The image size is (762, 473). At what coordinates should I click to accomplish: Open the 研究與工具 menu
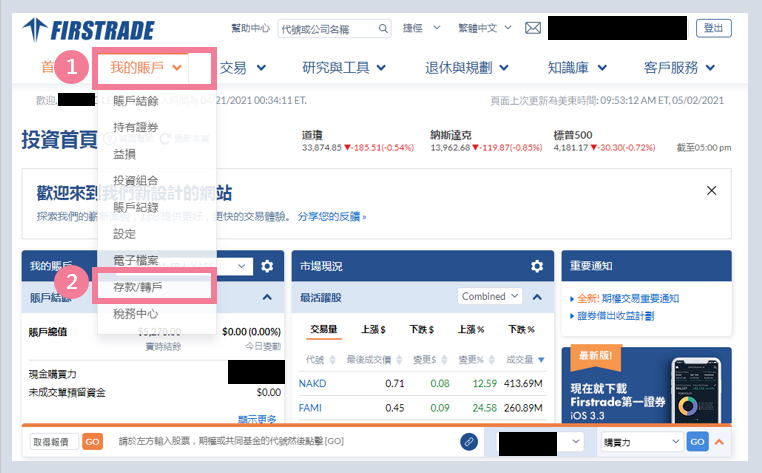tap(344, 68)
